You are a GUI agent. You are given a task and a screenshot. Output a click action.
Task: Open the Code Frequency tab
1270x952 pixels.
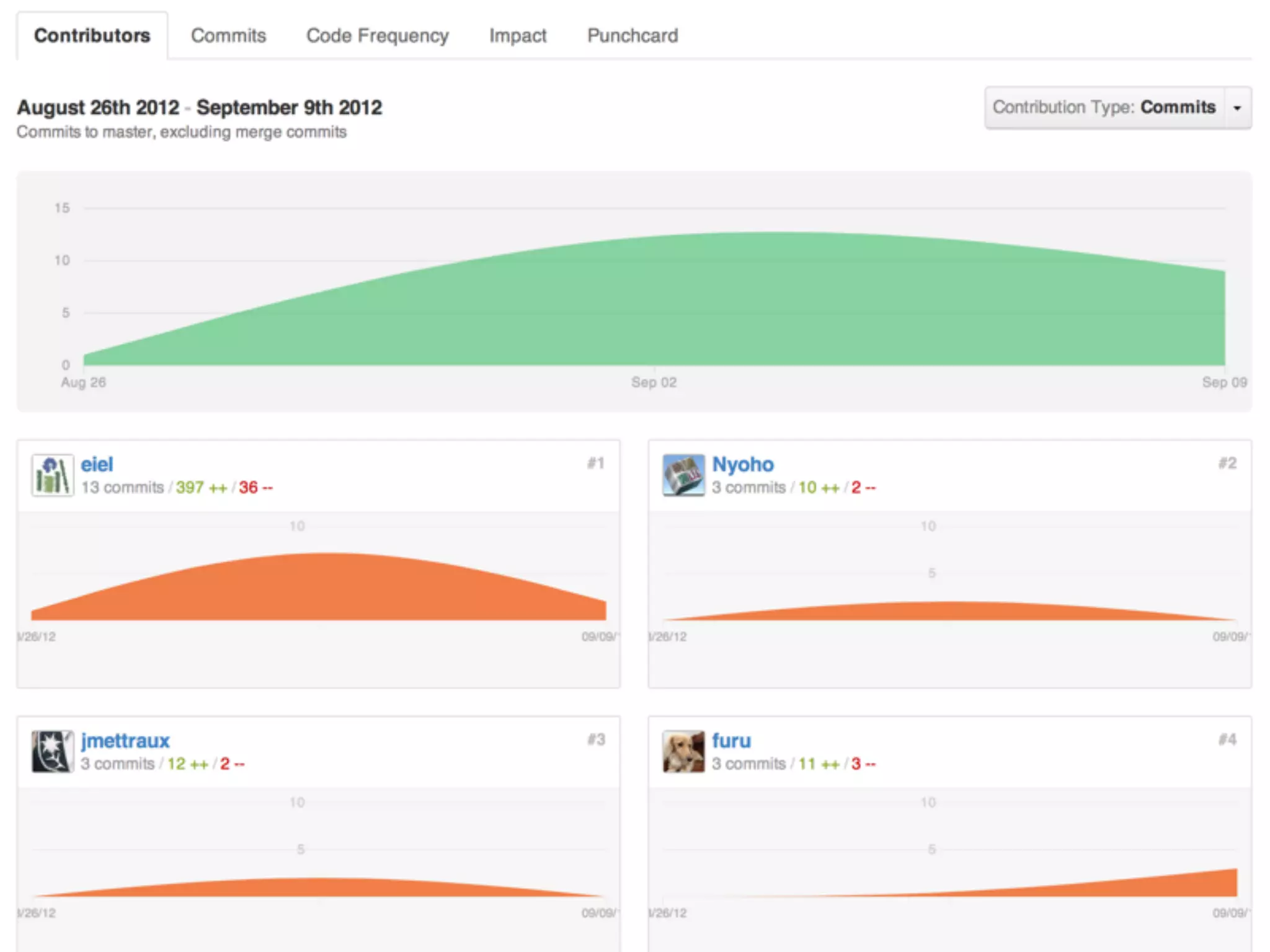[377, 36]
